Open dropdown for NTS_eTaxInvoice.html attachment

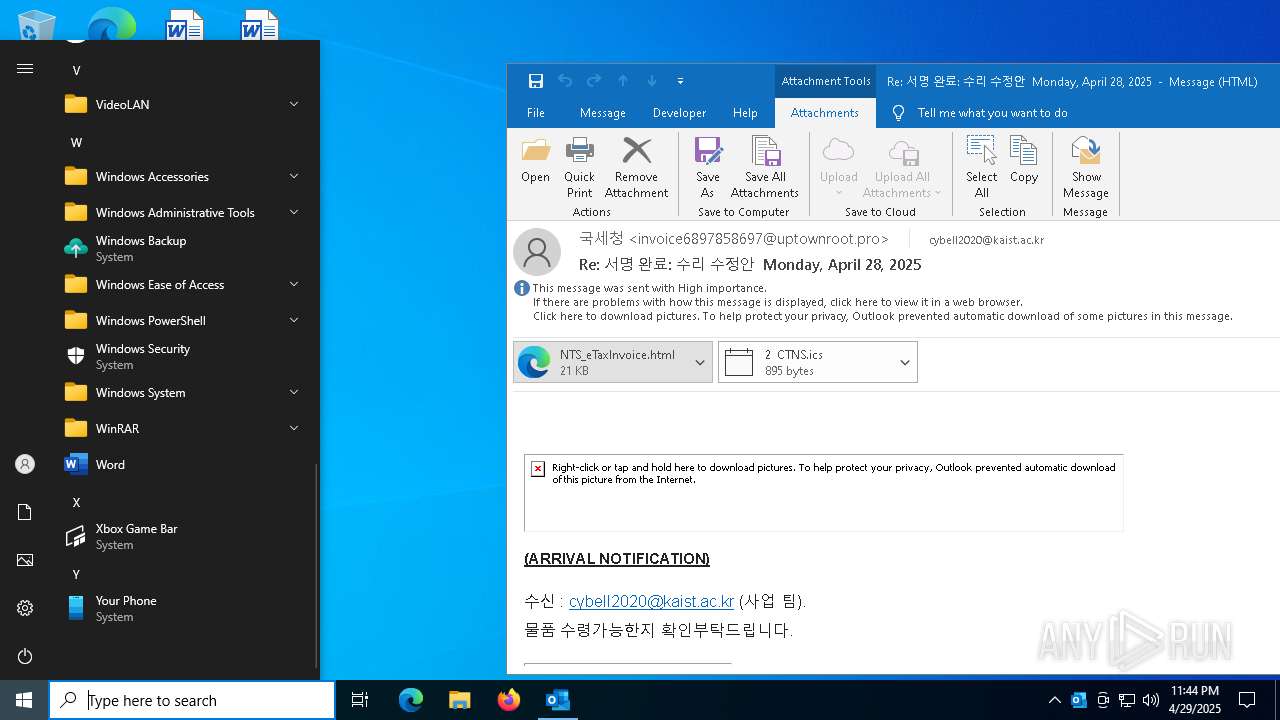click(x=700, y=362)
